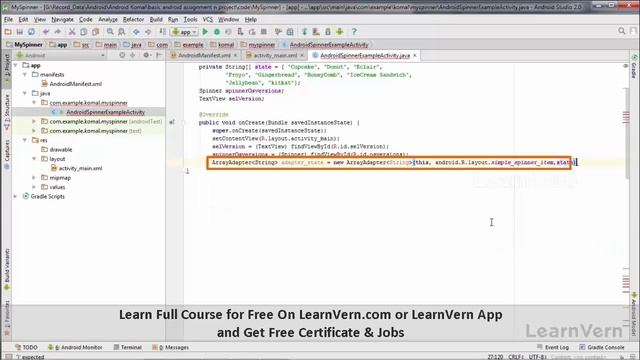Image resolution: width=640 pixels, height=360 pixels.
Task: Switch to the AndroidManifest.xml editor tab
Action: 204,55
